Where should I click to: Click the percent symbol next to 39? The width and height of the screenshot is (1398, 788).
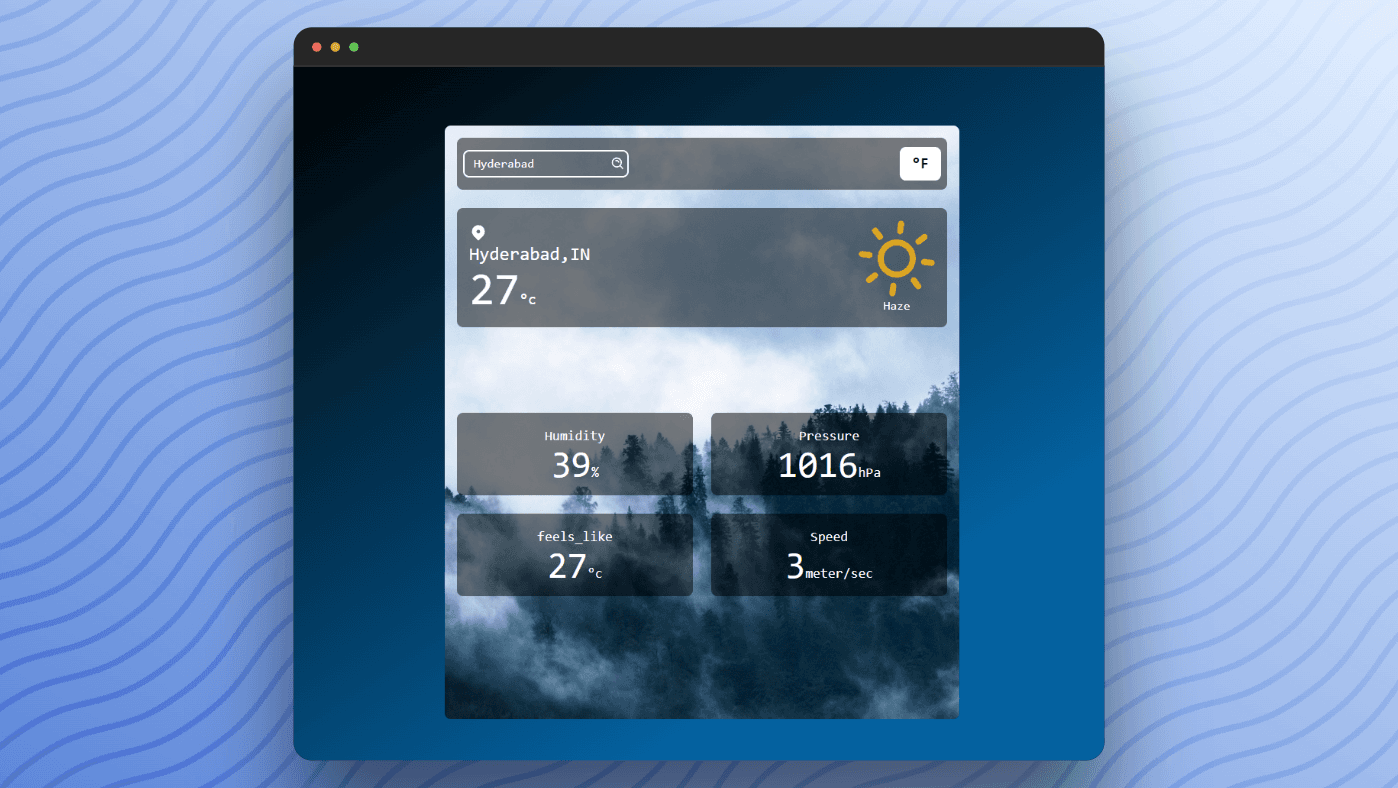pyautogui.click(x=594, y=469)
